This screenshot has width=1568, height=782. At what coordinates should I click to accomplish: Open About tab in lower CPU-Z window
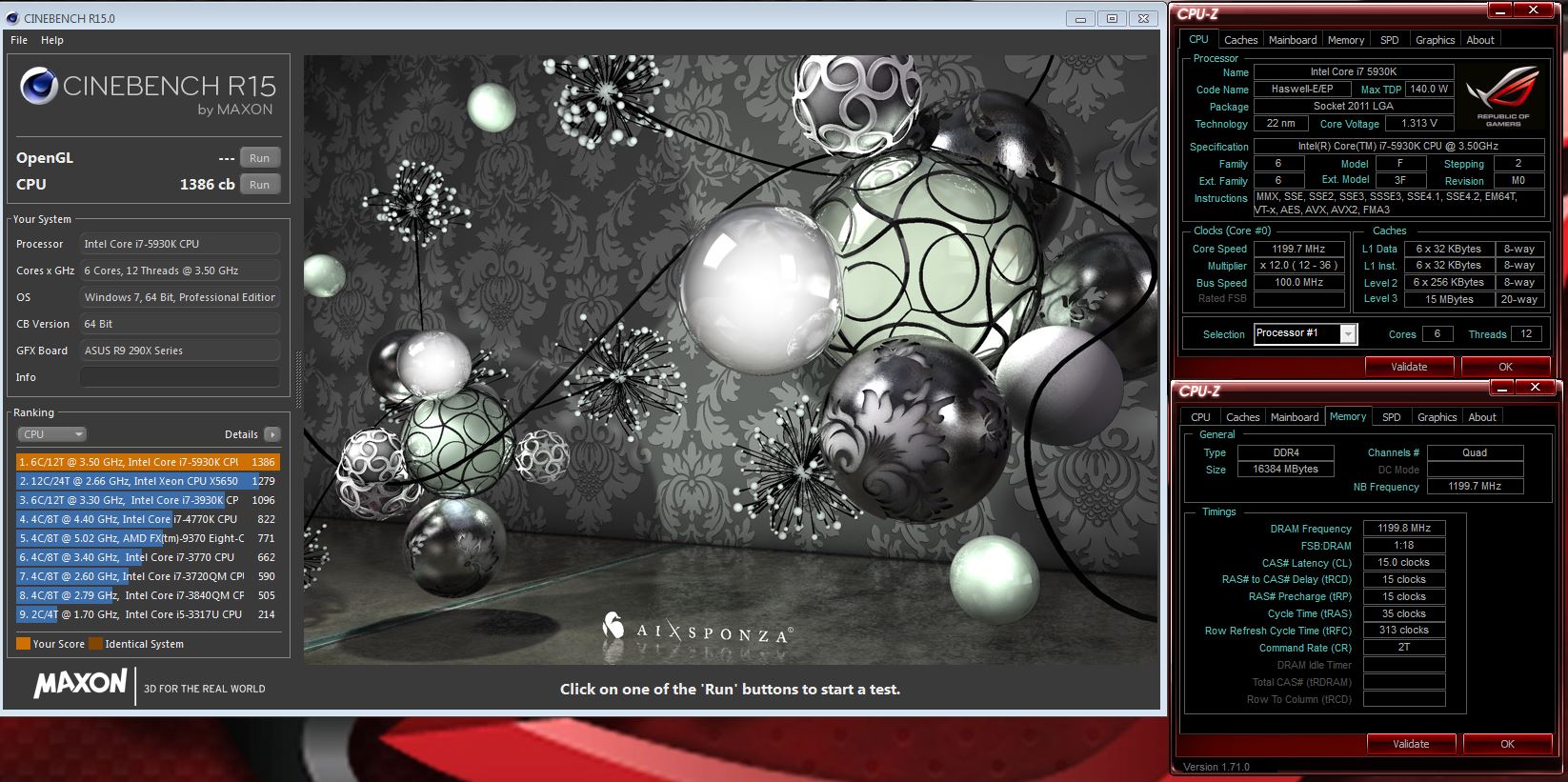coord(1482,417)
